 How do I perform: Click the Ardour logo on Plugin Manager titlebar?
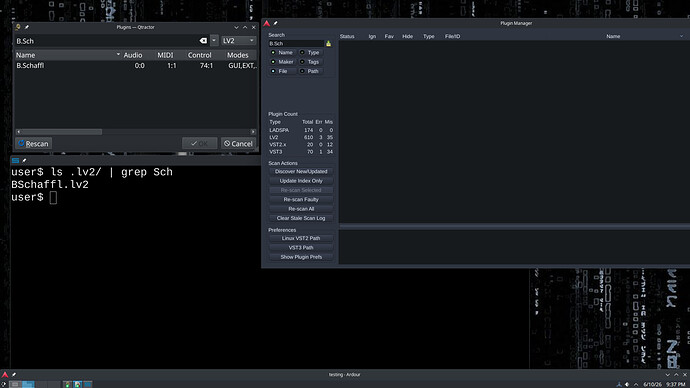267,23
